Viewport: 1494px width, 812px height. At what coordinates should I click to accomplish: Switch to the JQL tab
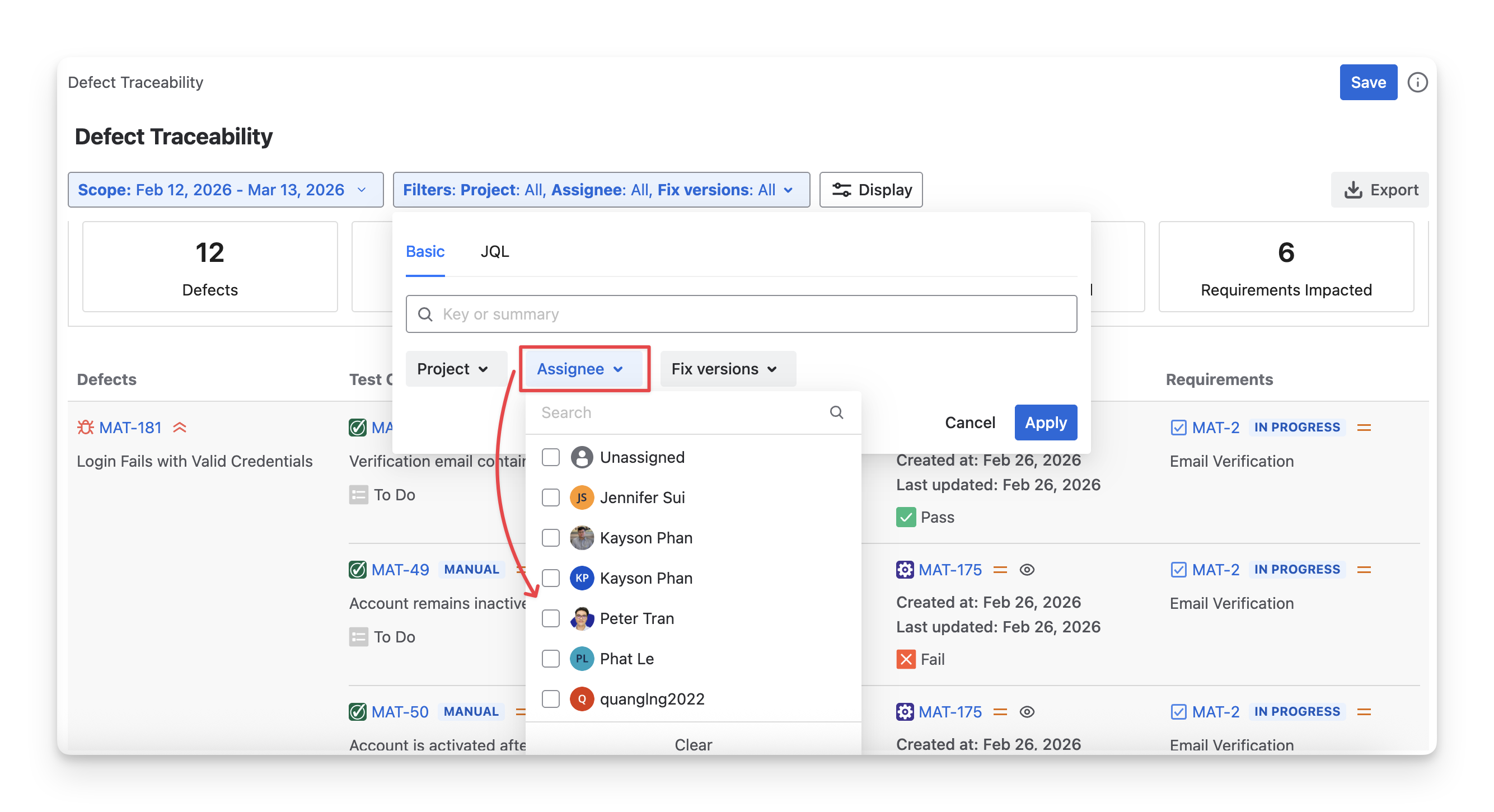(494, 252)
